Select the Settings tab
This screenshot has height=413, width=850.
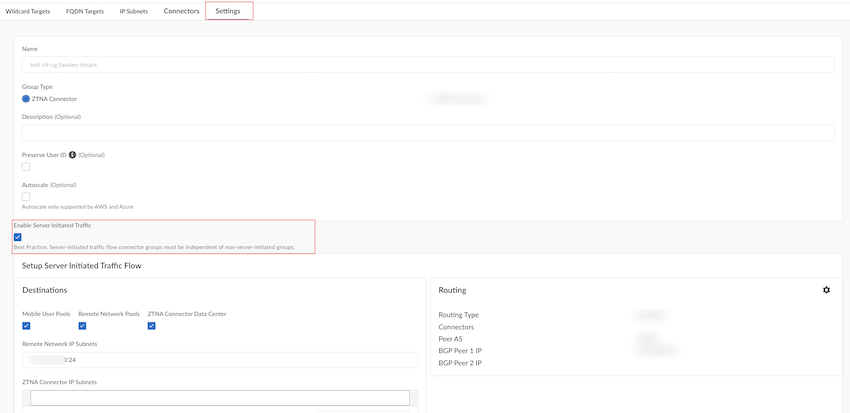click(x=228, y=11)
